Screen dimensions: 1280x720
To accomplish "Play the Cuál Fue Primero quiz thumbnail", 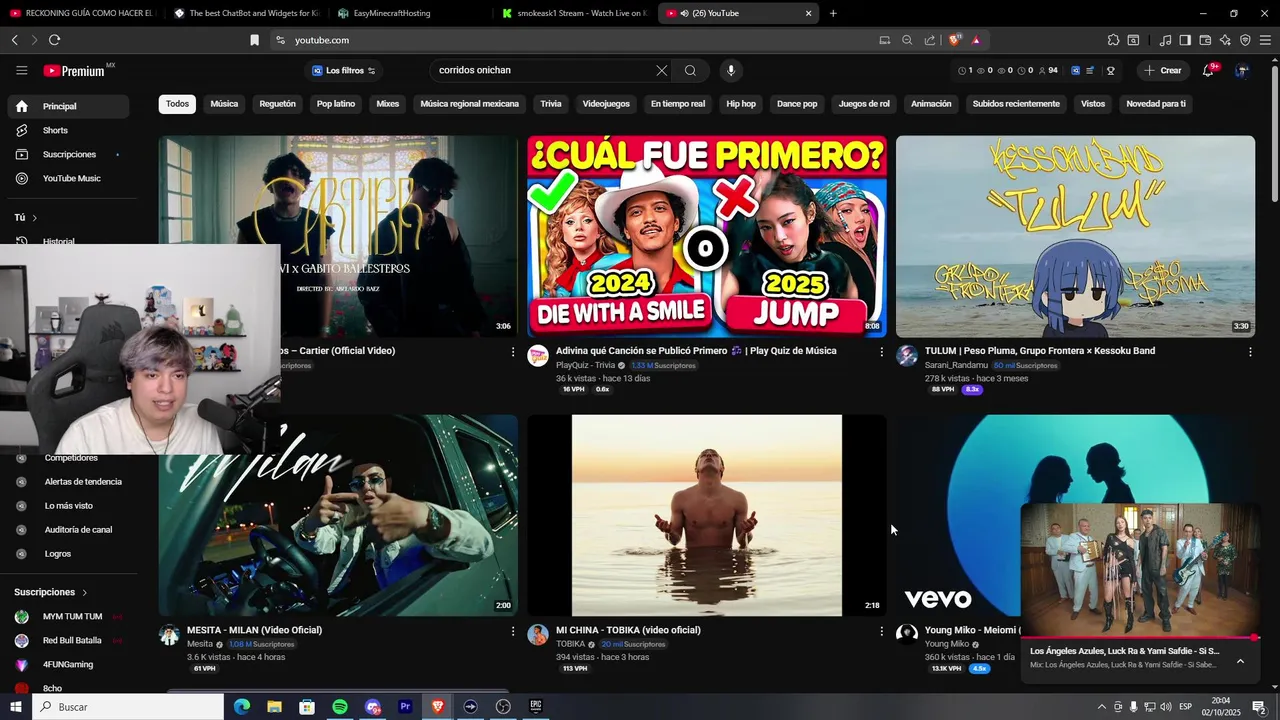I will [707, 236].
